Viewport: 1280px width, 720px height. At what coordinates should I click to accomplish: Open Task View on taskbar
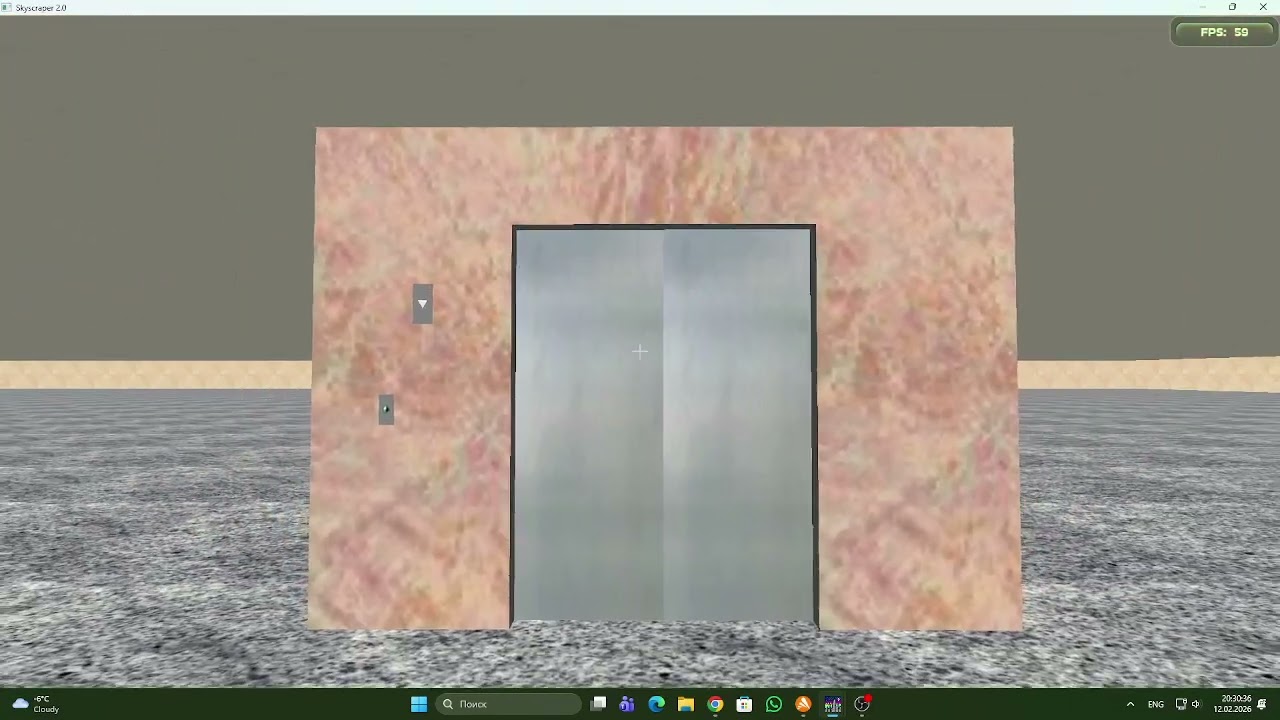click(x=598, y=704)
